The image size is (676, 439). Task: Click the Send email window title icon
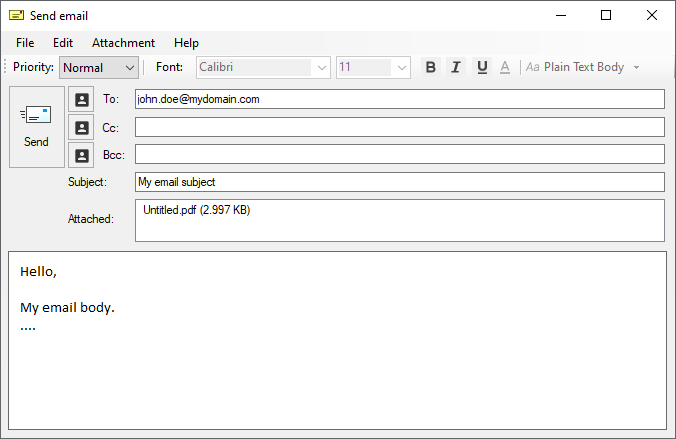(16, 15)
